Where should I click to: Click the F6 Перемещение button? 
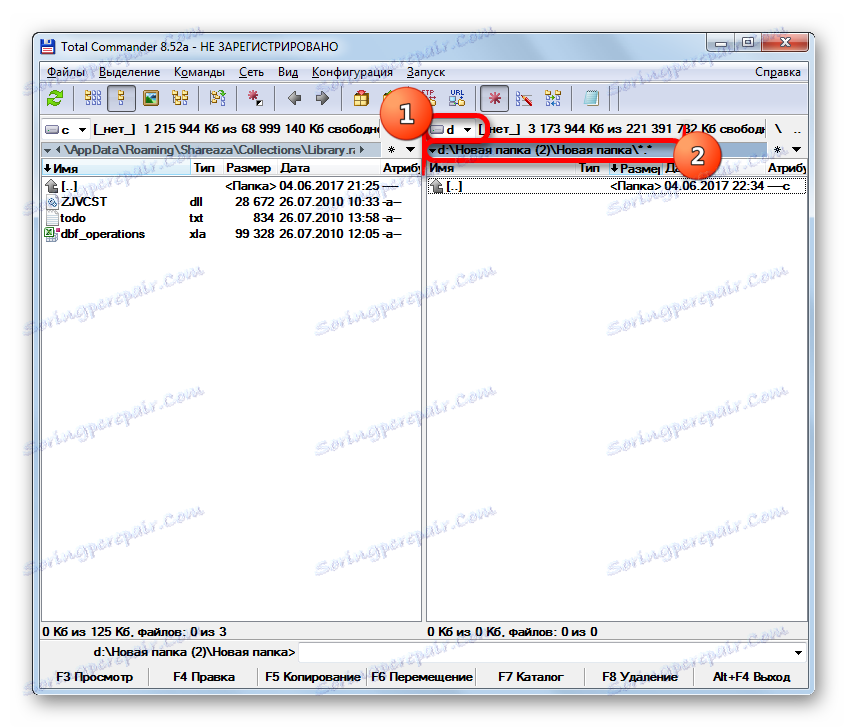click(422, 677)
